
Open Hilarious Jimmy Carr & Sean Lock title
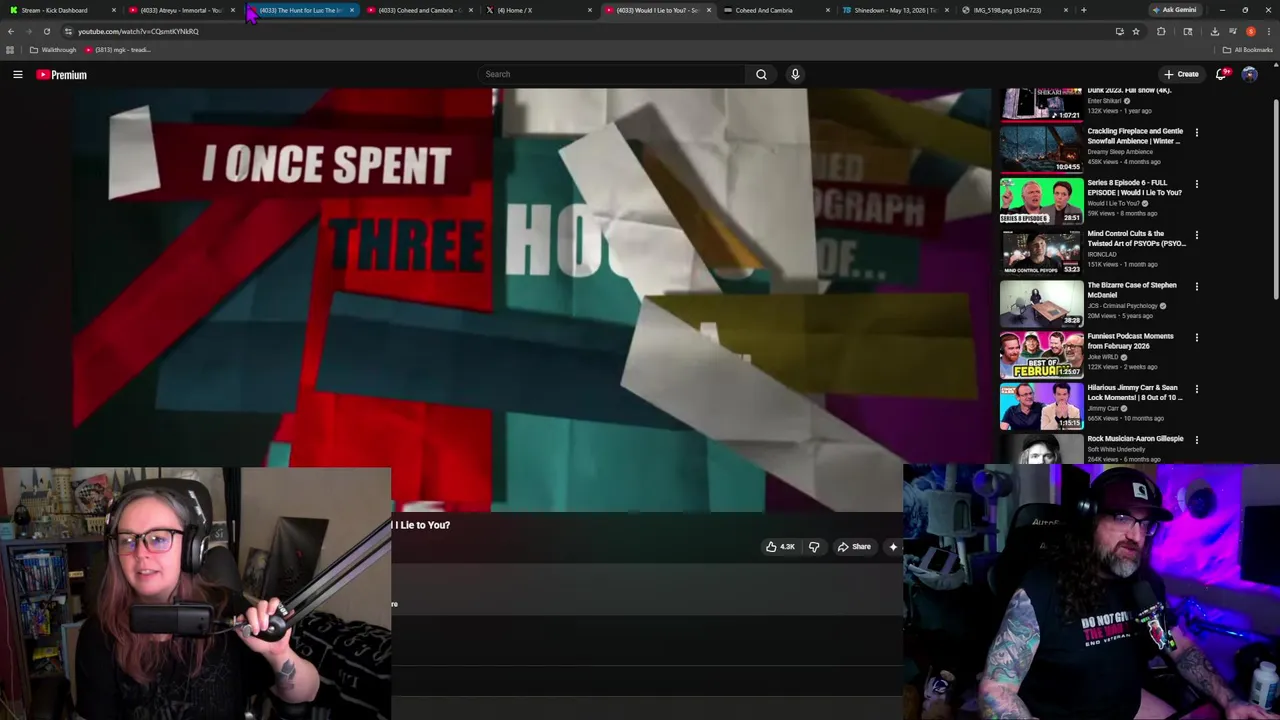(1135, 392)
